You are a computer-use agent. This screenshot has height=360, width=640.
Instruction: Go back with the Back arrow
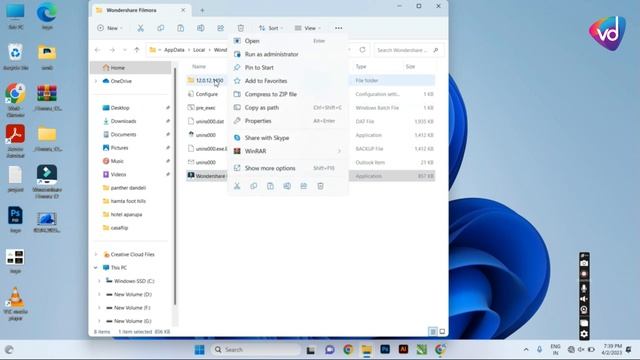click(98, 50)
